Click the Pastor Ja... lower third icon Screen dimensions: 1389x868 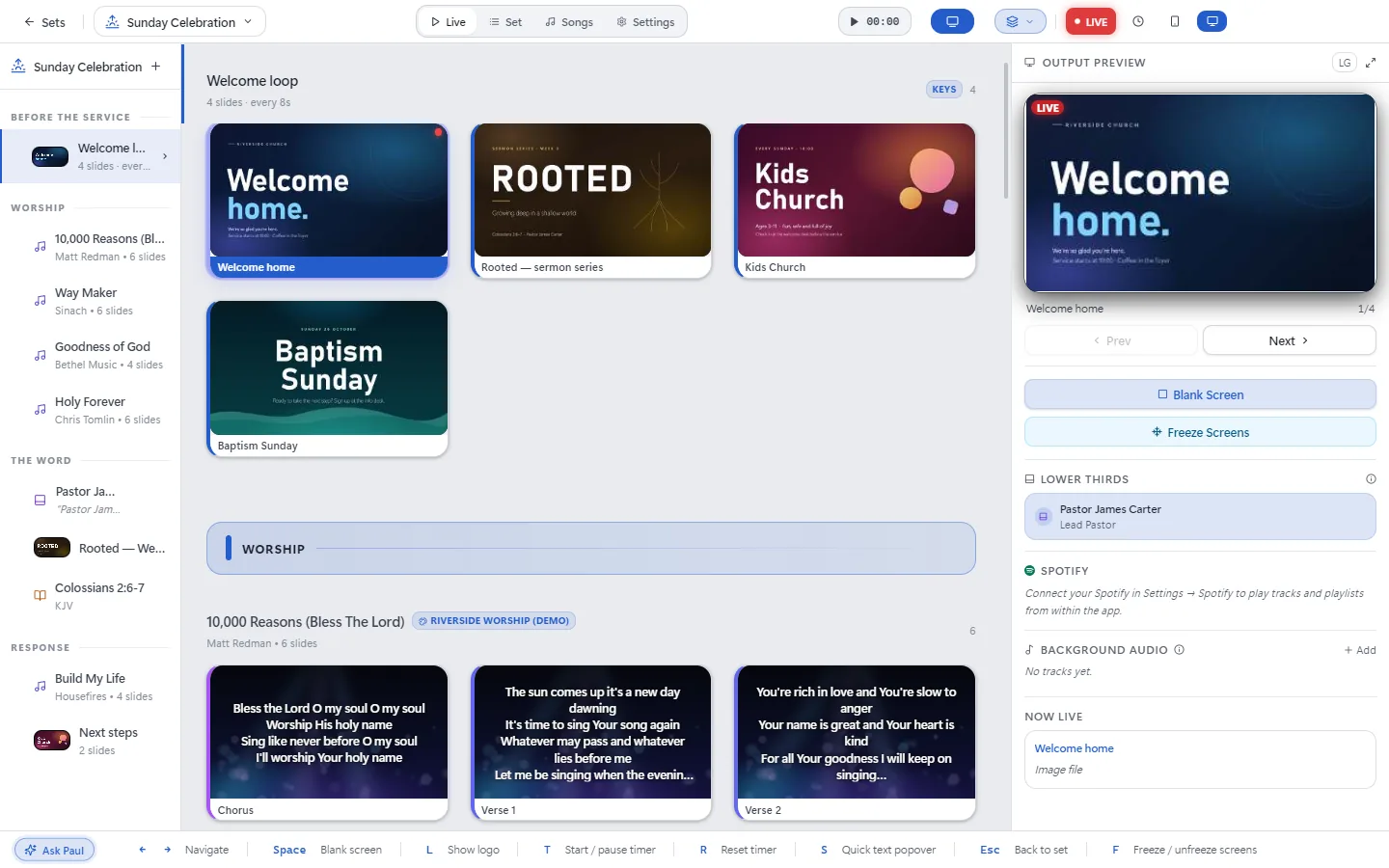[40, 501]
